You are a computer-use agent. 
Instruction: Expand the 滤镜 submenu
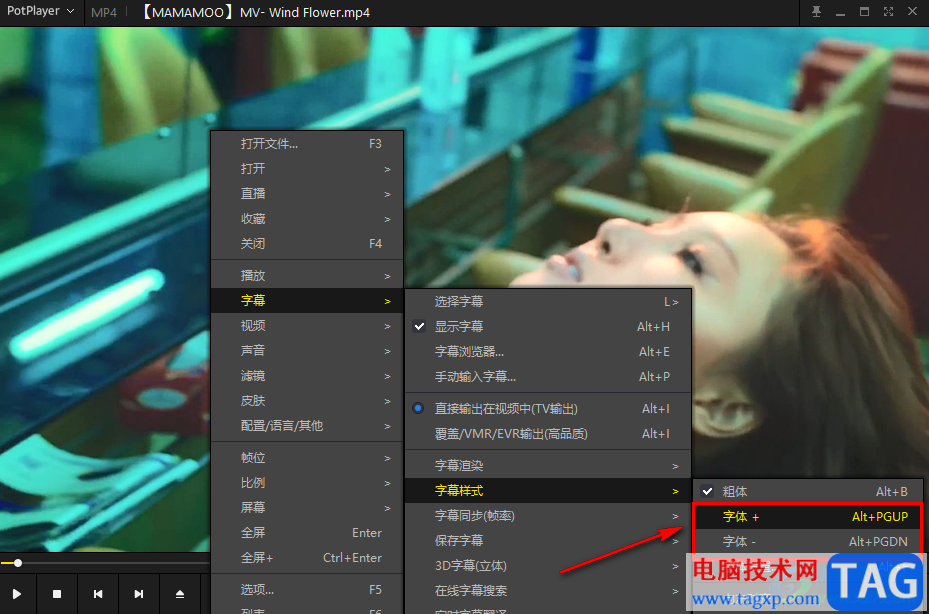coord(307,376)
